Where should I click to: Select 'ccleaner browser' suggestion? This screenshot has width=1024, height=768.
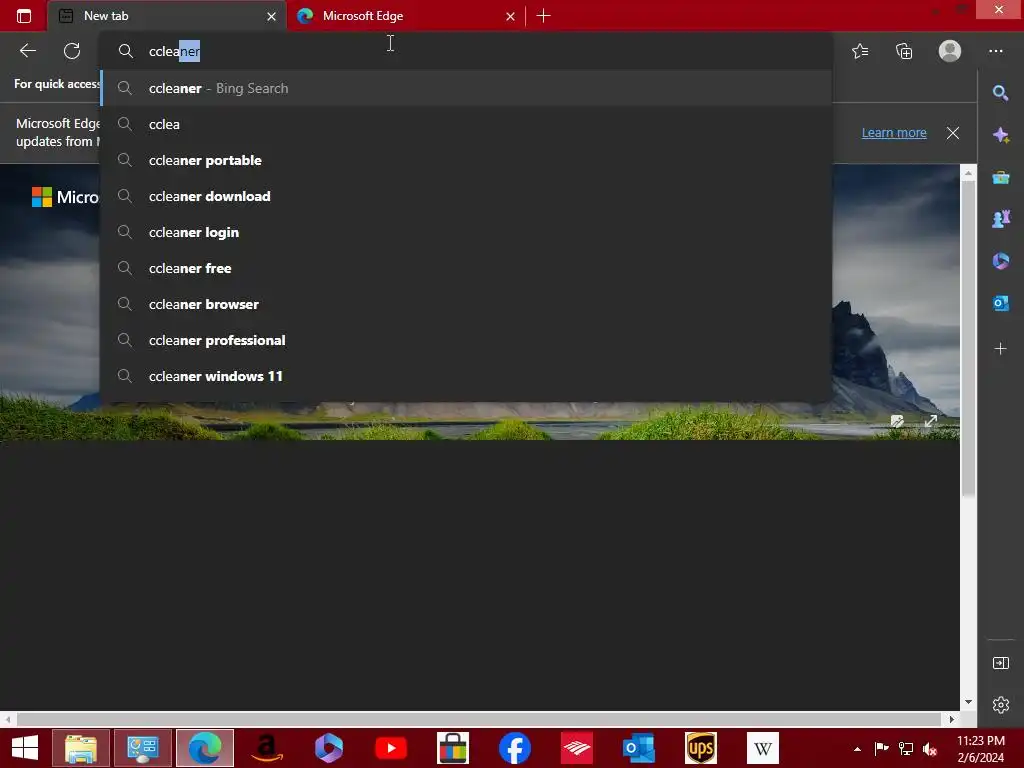click(x=466, y=304)
